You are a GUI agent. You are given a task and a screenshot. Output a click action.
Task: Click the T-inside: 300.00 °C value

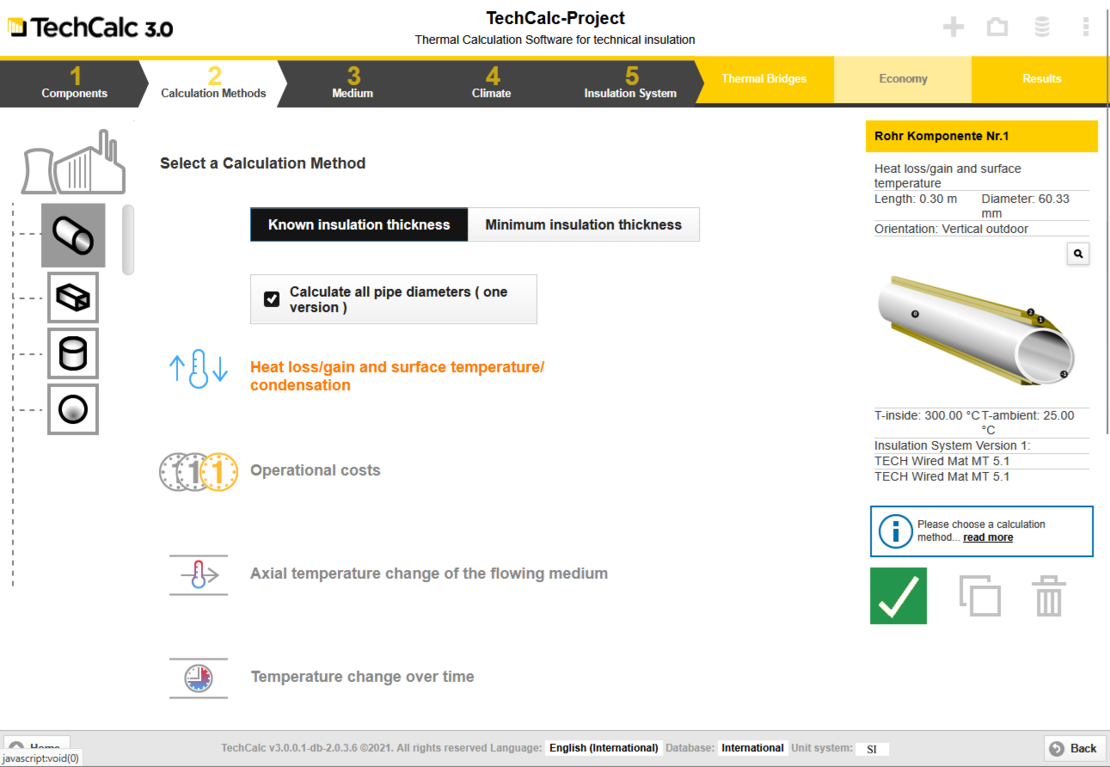click(x=927, y=416)
